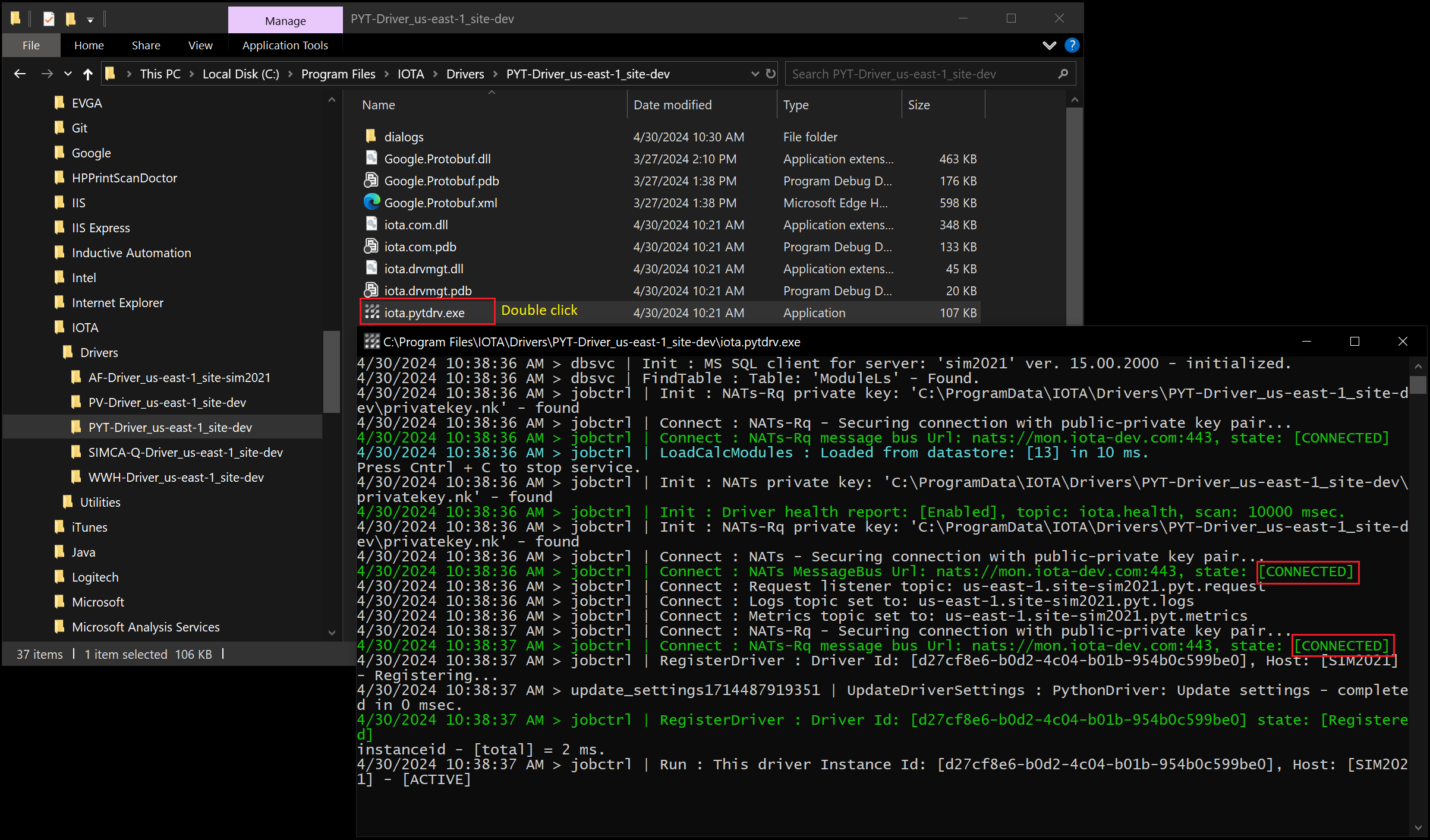This screenshot has height=840, width=1430.
Task: Click the Java folder icon in tree
Action: pyautogui.click(x=59, y=551)
